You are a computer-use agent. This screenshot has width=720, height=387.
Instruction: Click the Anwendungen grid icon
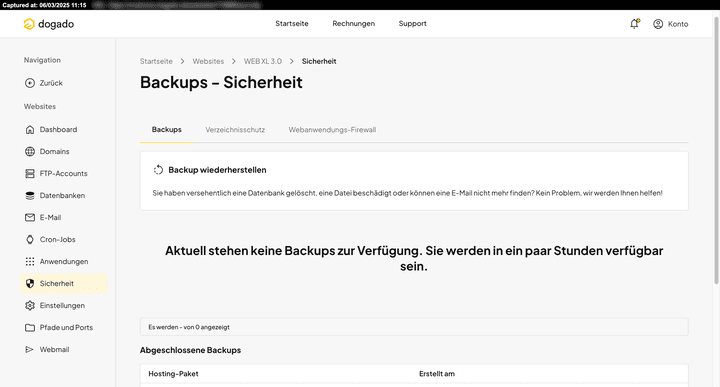click(x=30, y=262)
